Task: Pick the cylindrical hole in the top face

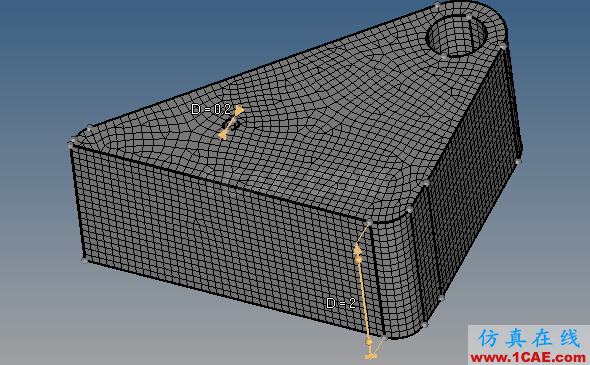Action: (x=456, y=36)
